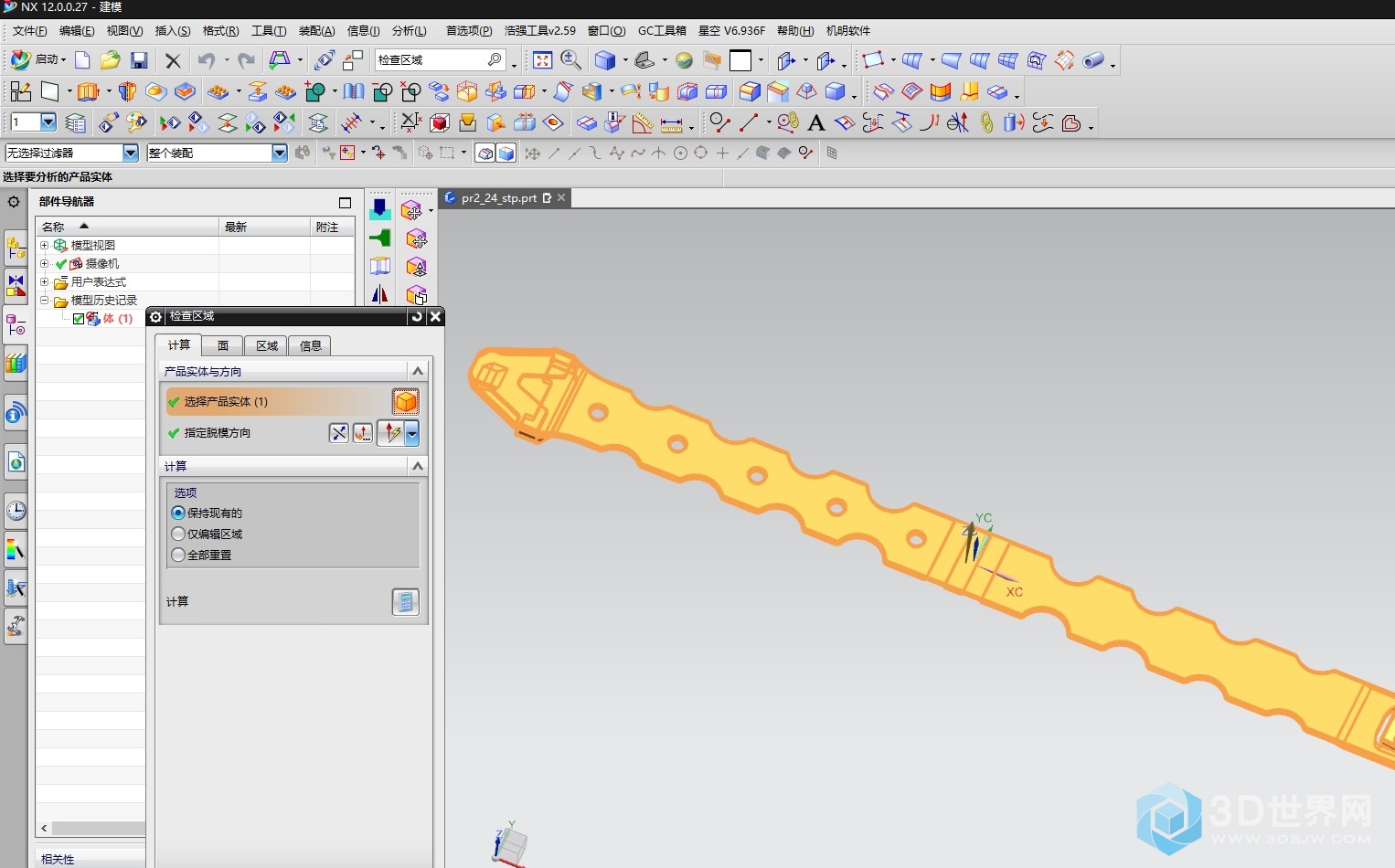Switch to the Information (信息) tab
The height and width of the screenshot is (868, 1395).
point(310,345)
